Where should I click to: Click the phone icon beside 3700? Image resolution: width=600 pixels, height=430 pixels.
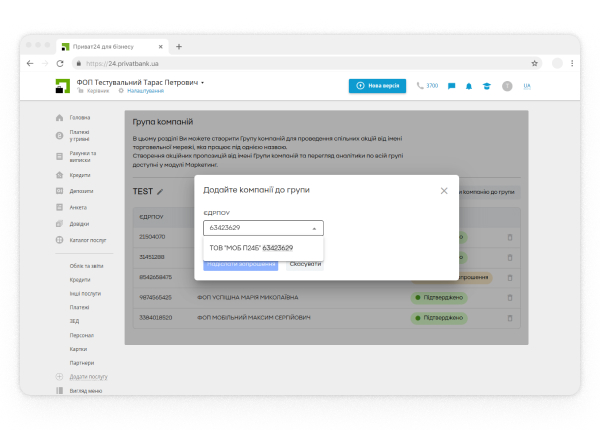click(420, 86)
